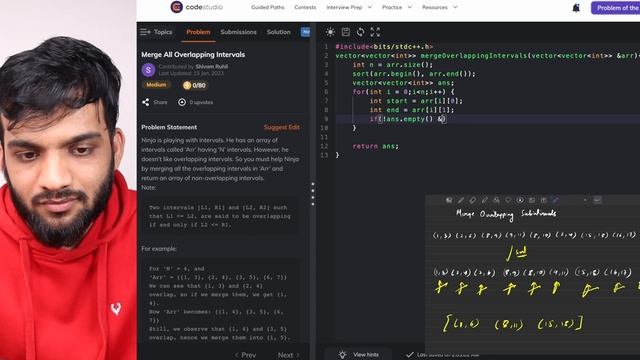Select the pen tool in whiteboard toolbar

[461, 200]
